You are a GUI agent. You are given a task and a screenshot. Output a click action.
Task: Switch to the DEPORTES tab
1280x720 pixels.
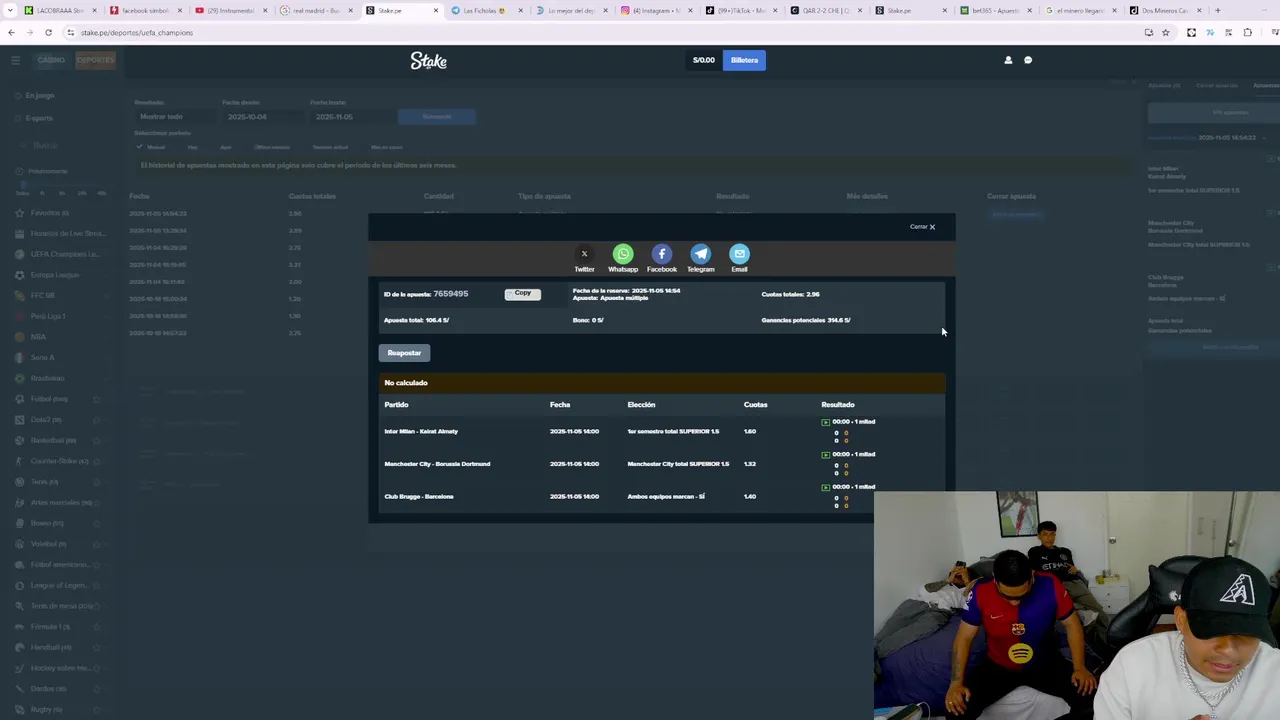pos(96,60)
